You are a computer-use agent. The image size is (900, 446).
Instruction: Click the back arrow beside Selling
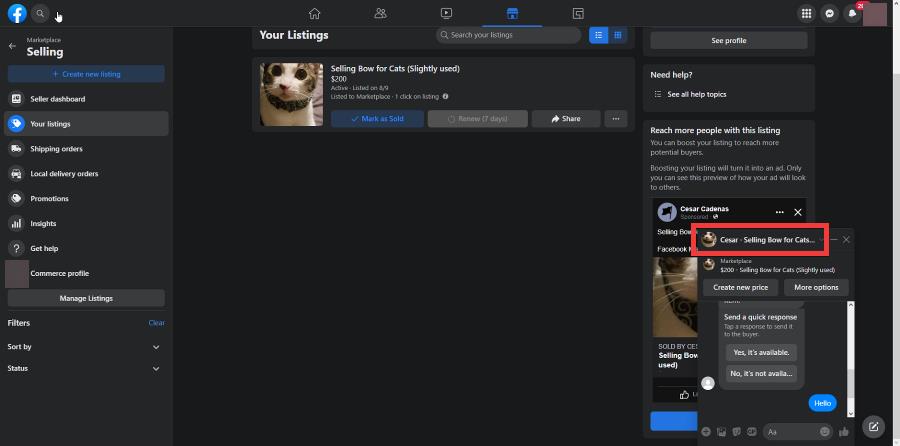click(x=13, y=46)
